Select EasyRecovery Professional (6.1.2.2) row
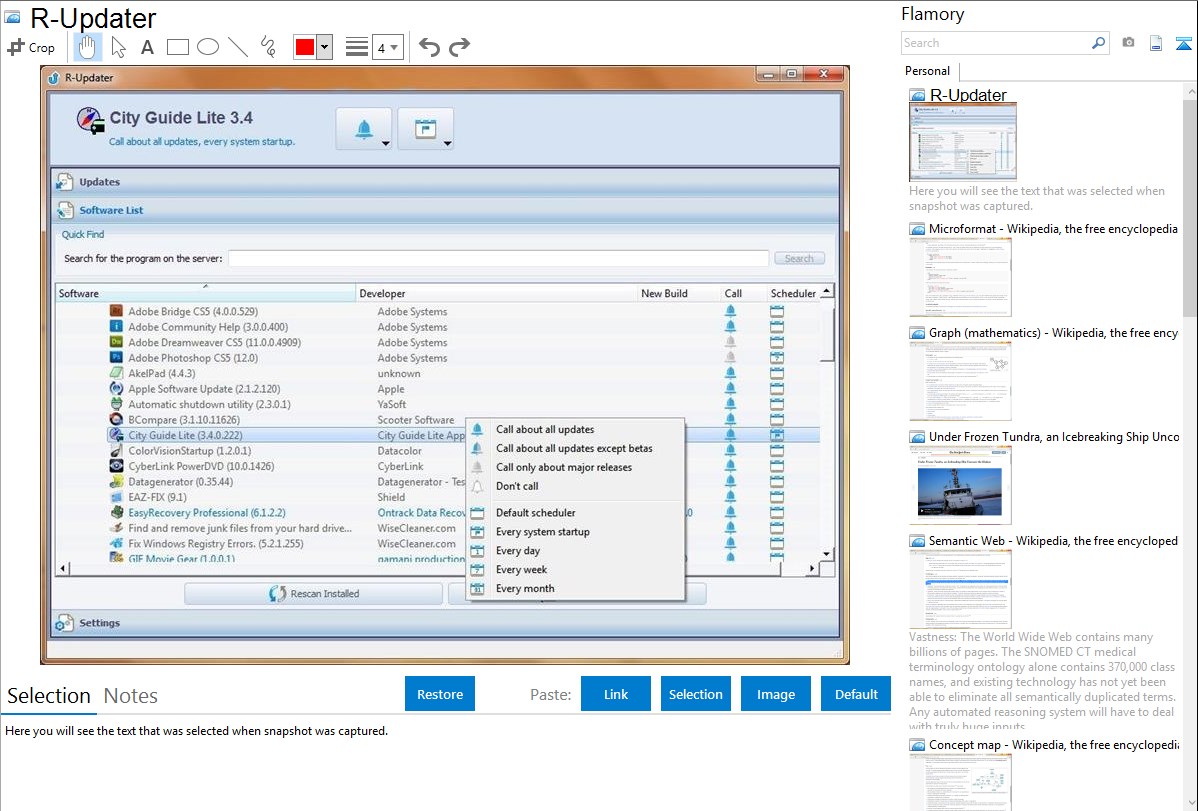Image resolution: width=1198 pixels, height=811 pixels. click(x=438, y=513)
